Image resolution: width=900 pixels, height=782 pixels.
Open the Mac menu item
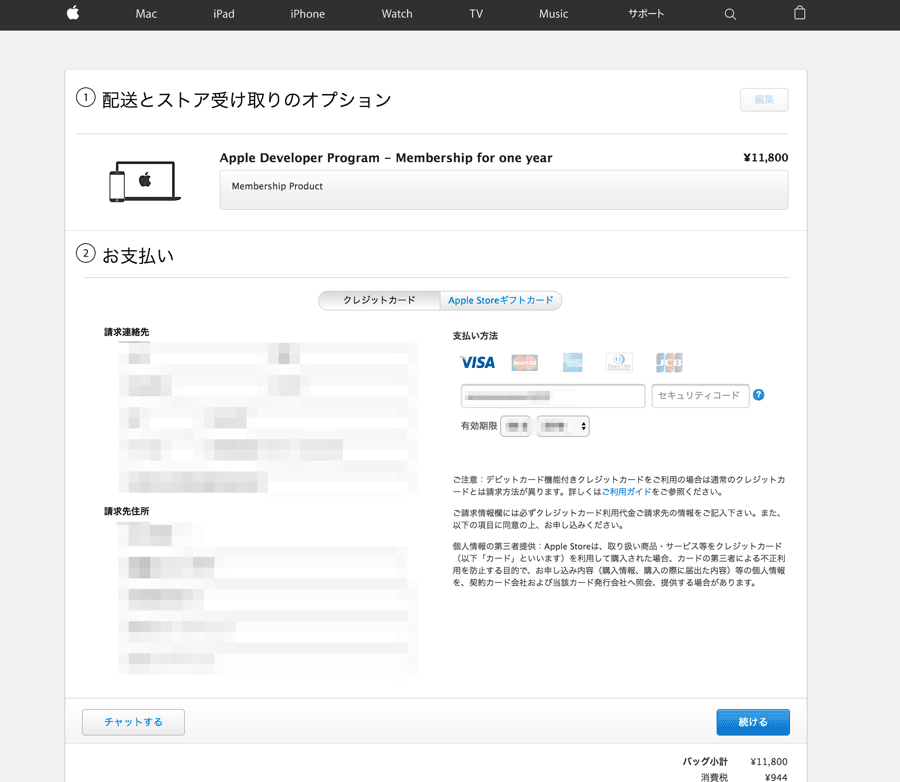click(x=146, y=14)
